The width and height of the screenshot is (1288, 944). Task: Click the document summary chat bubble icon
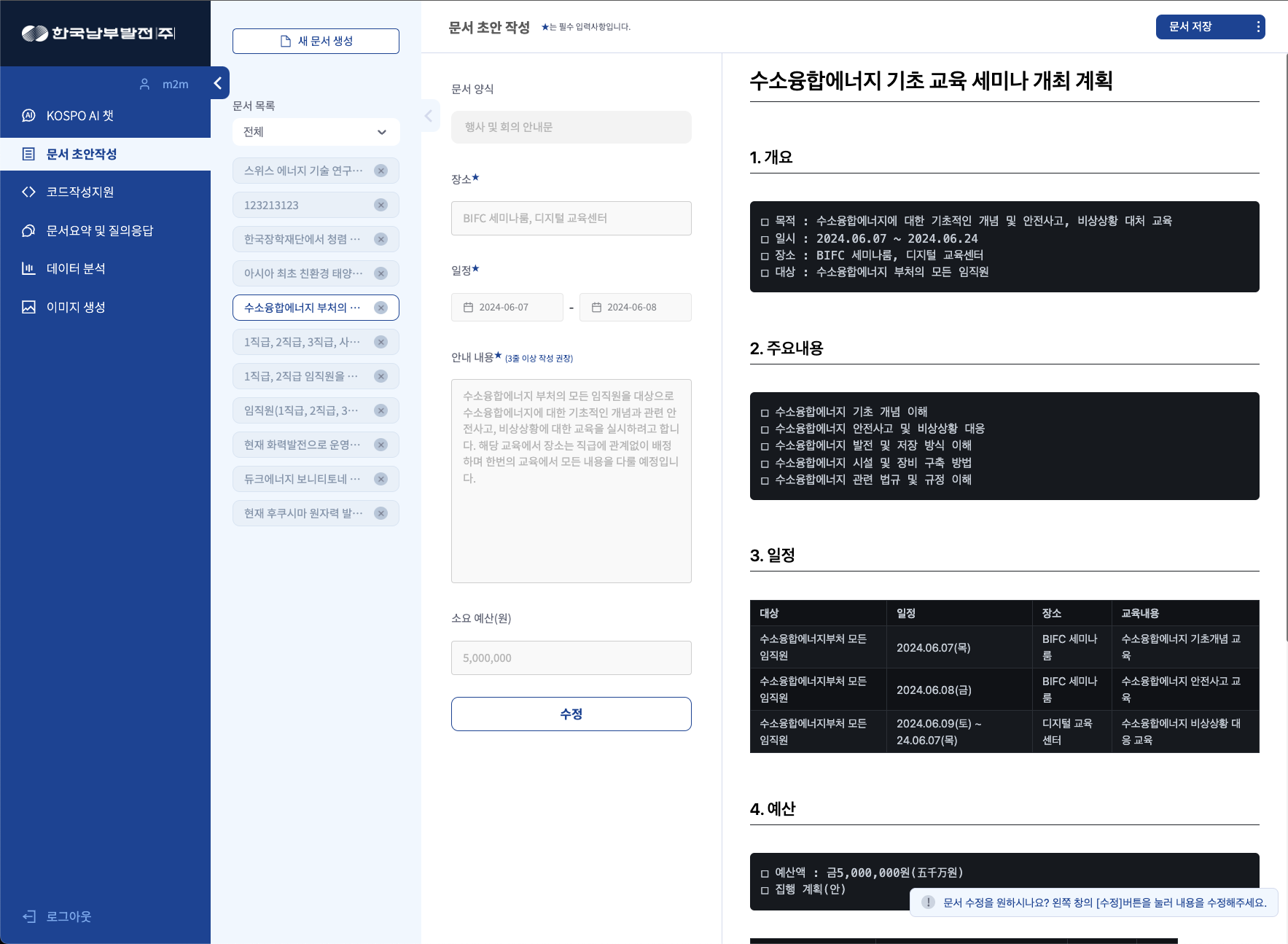pyautogui.click(x=28, y=230)
